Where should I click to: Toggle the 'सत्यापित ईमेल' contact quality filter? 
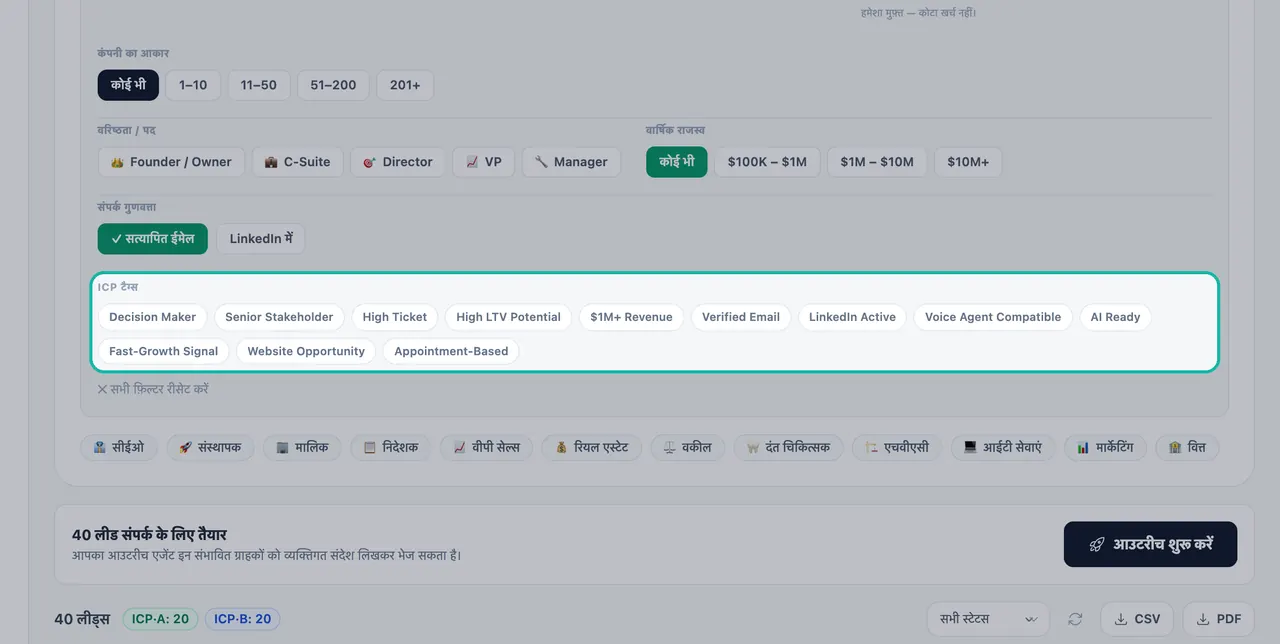point(153,239)
